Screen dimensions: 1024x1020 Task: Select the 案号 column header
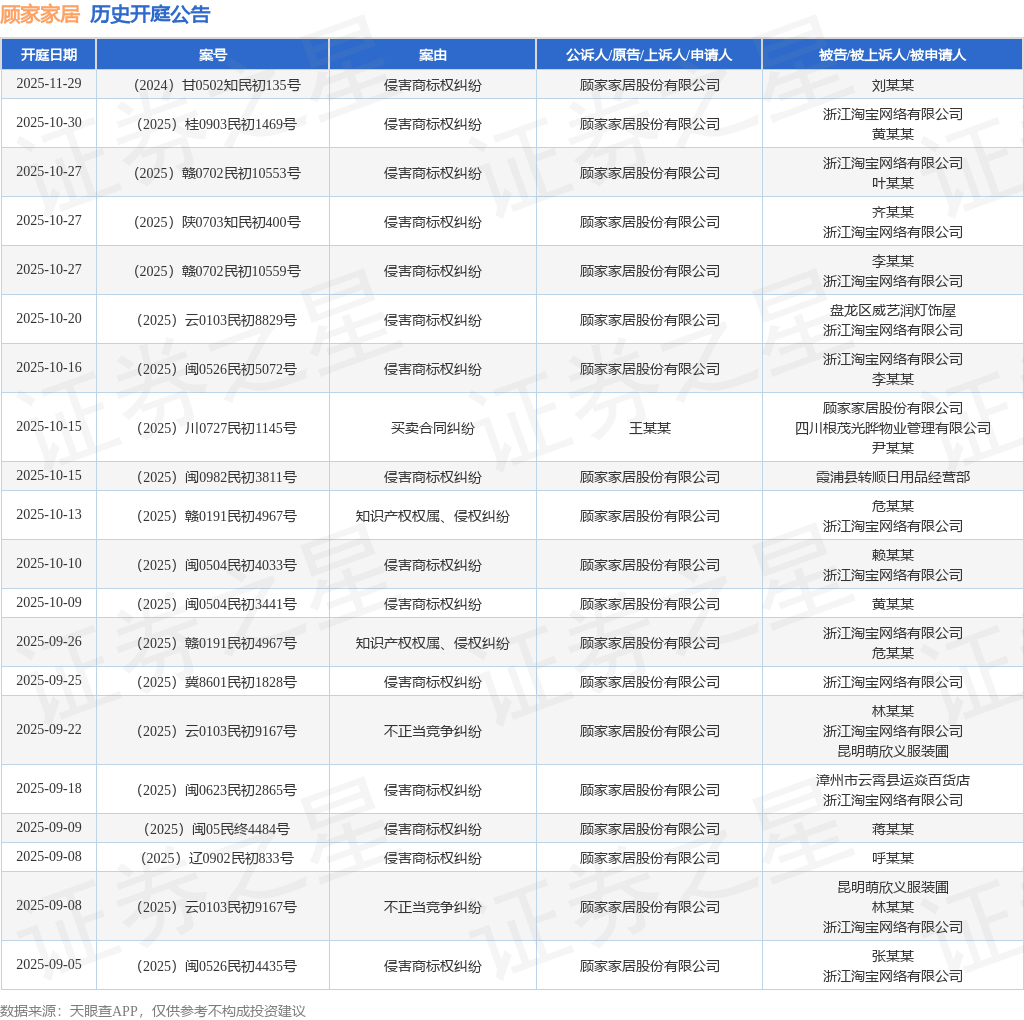click(213, 55)
